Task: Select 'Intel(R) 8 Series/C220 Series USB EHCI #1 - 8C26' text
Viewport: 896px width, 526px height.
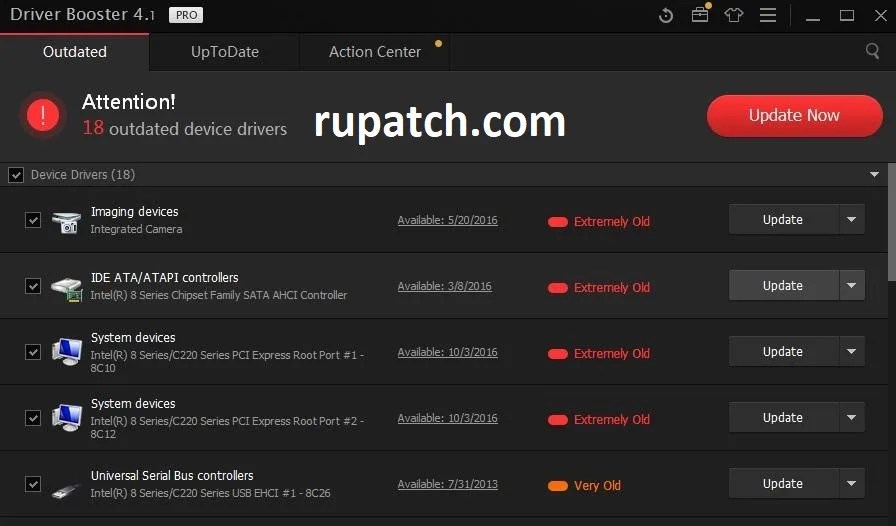Action: pos(210,493)
